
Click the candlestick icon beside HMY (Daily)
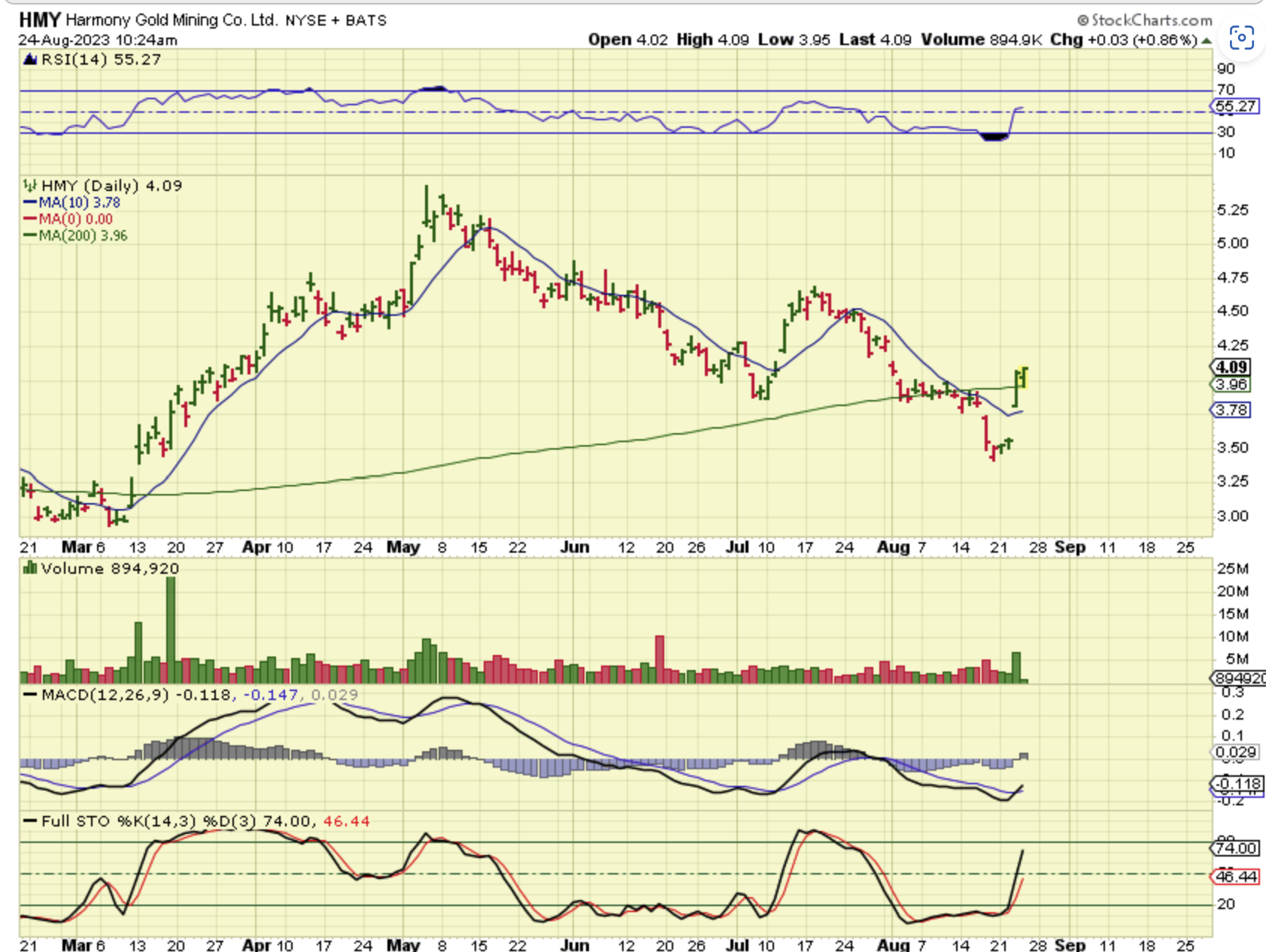coord(30,185)
